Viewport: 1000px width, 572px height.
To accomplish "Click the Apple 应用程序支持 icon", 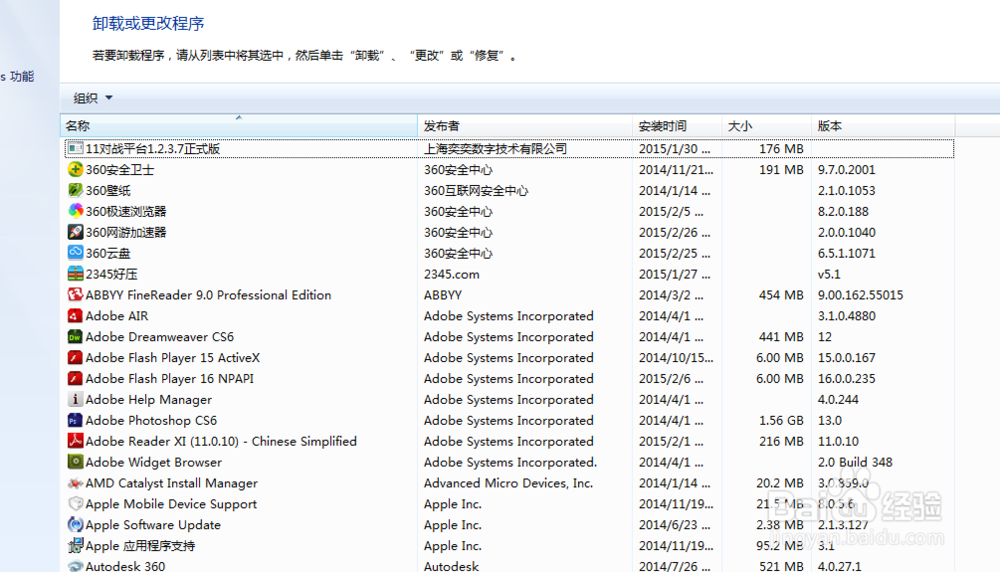I will [x=75, y=546].
